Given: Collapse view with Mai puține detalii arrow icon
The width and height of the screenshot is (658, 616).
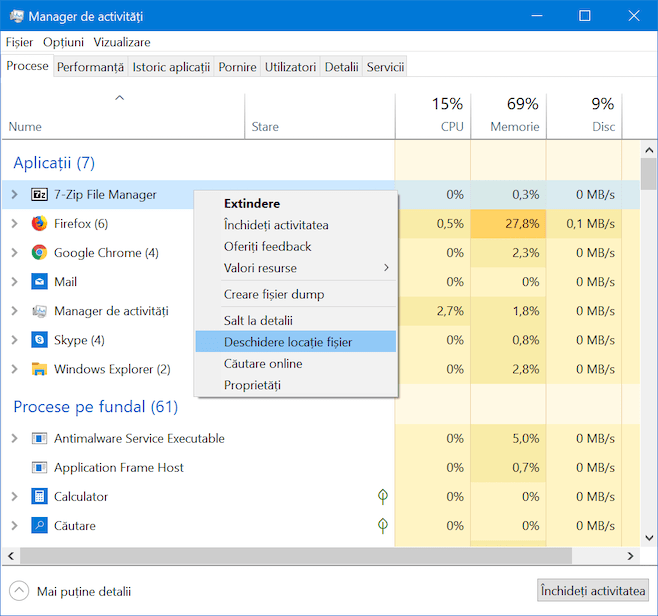Looking at the screenshot, I should tap(18, 591).
